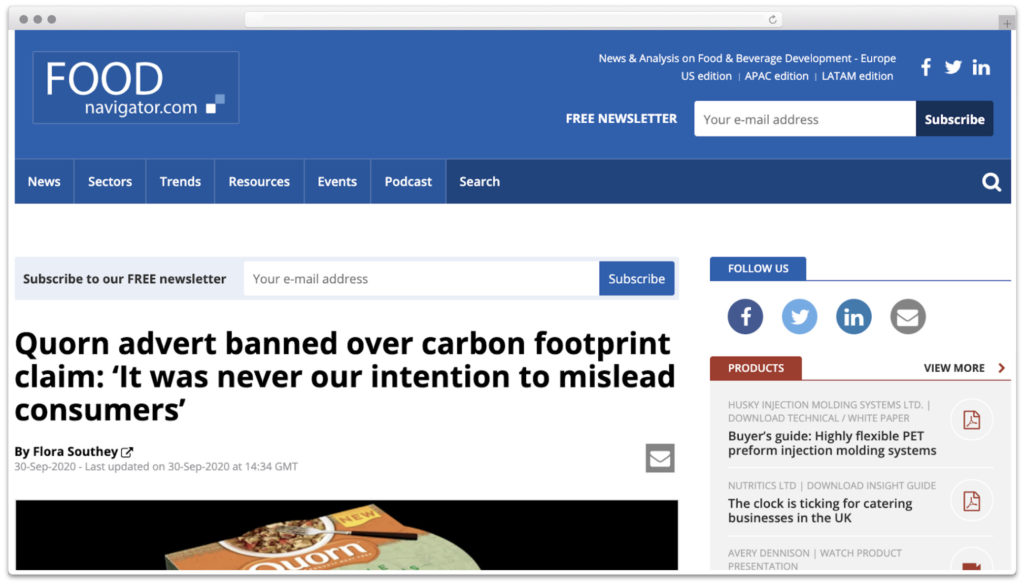Open the LinkedIn icon in the header
This screenshot has height=585, width=1024.
pyautogui.click(x=981, y=67)
